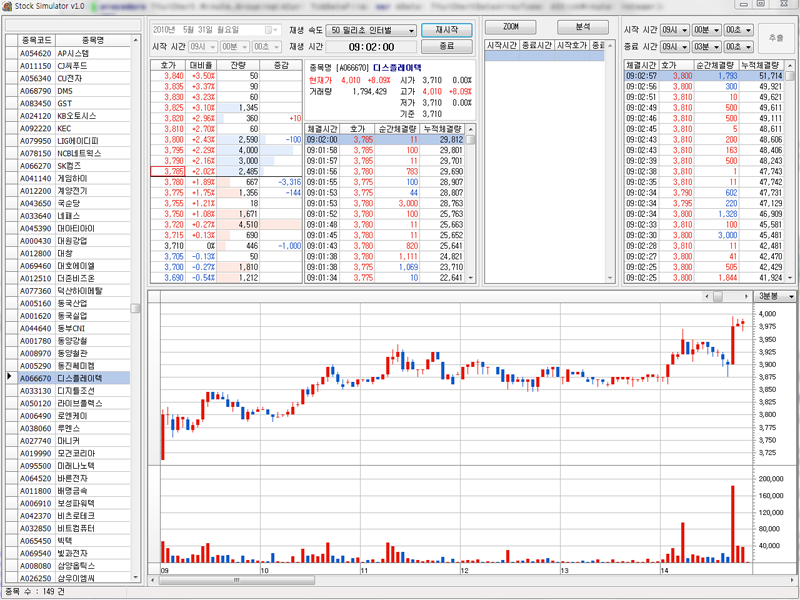Open the date picker showing 2010년 5월 31일
The width and height of the screenshot is (800, 600).
pos(275,31)
